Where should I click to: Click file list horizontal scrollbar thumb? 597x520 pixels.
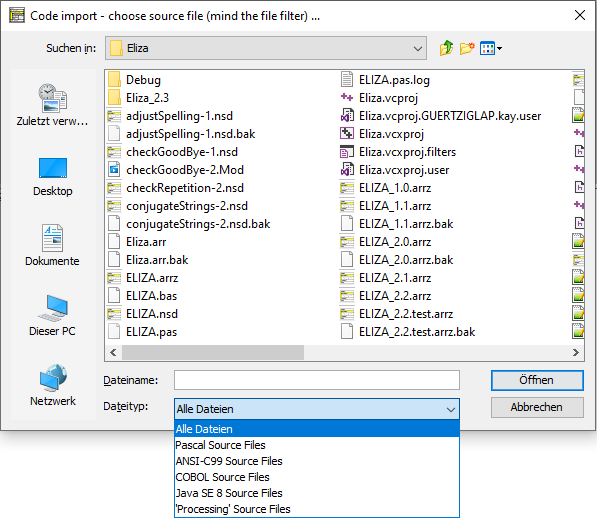(213, 353)
